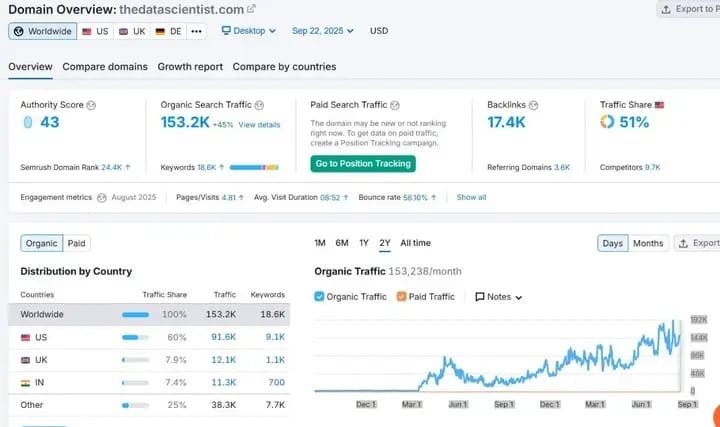Open the Growth report tab
The image size is (720, 427).
pos(190,67)
